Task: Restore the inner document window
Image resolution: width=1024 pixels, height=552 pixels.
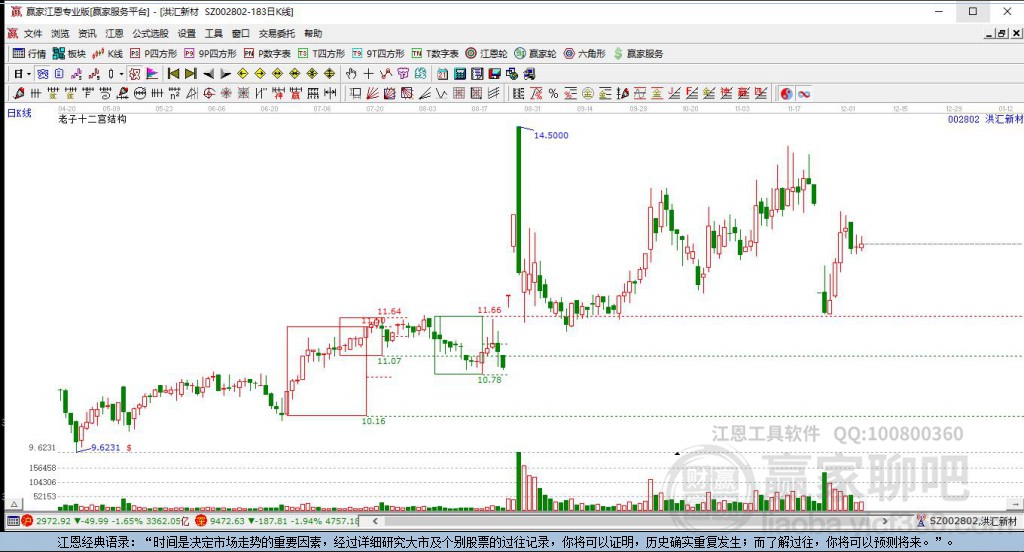Action: pyautogui.click(x=1001, y=33)
